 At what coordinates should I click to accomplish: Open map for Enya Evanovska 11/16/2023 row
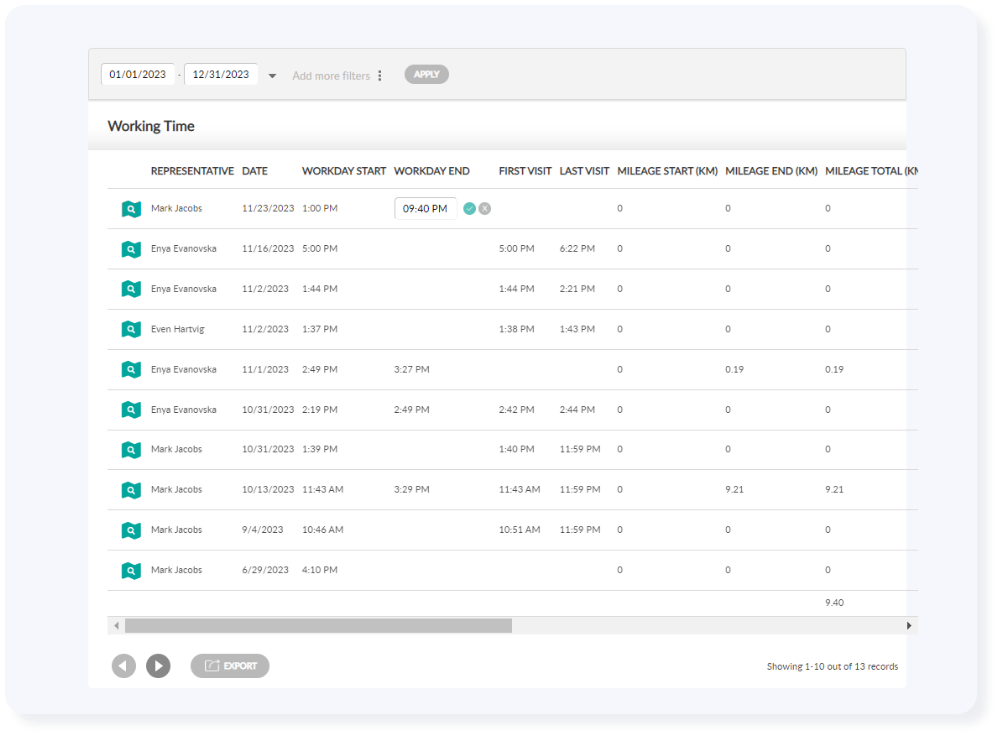click(131, 249)
